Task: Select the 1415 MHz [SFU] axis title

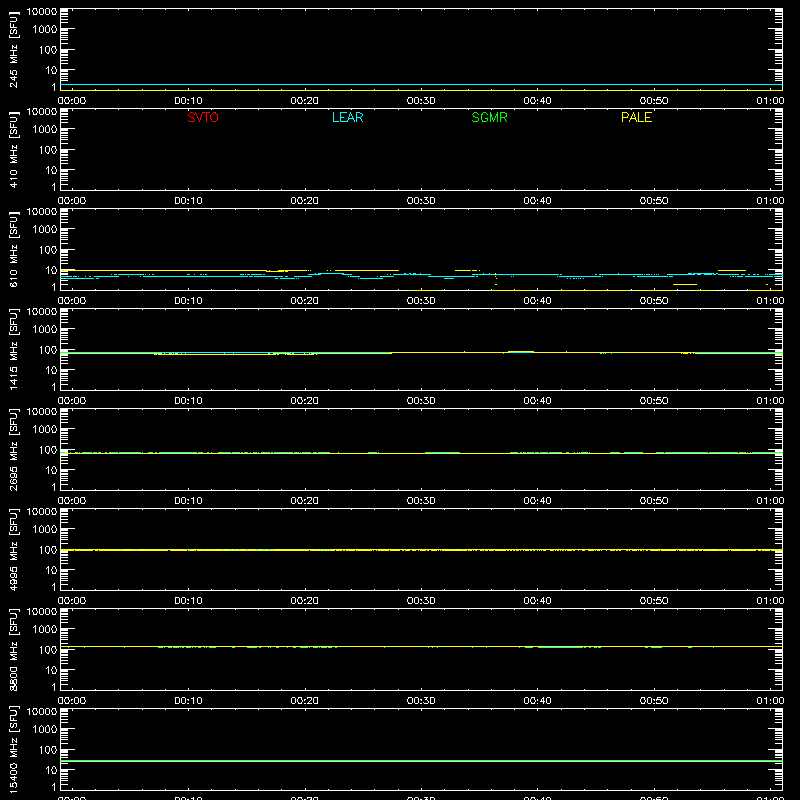Action: click(13, 349)
